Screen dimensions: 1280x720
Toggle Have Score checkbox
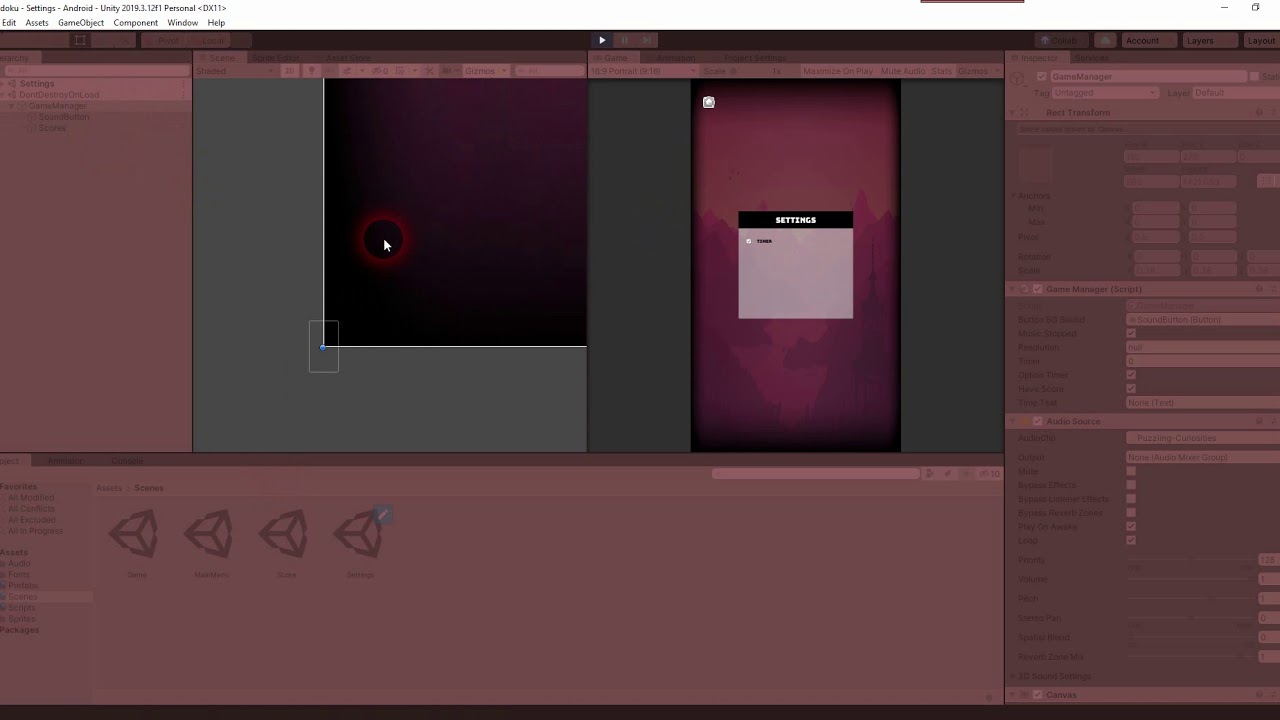pyautogui.click(x=1131, y=389)
